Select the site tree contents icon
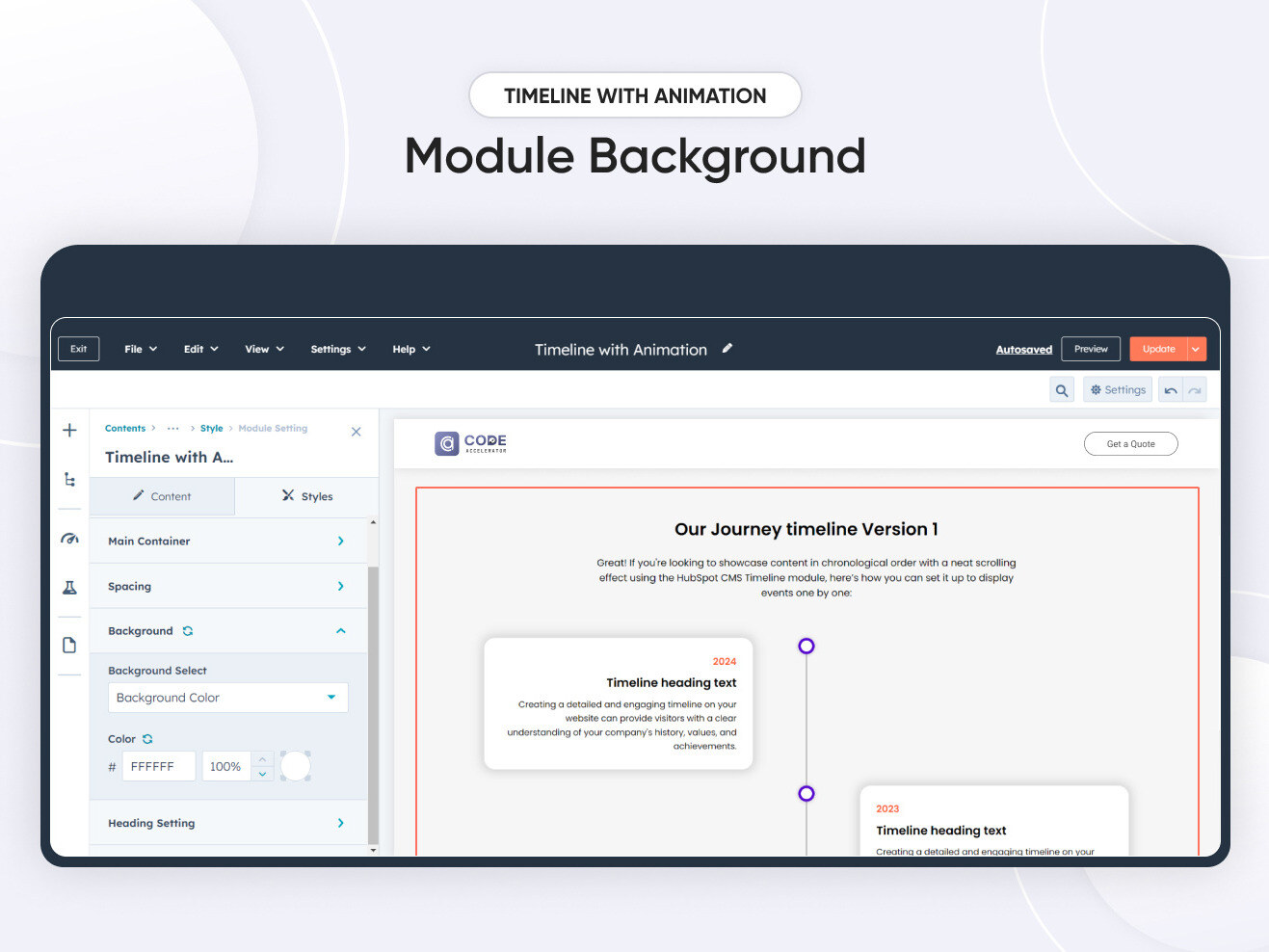The height and width of the screenshot is (952, 1269). tap(68, 479)
